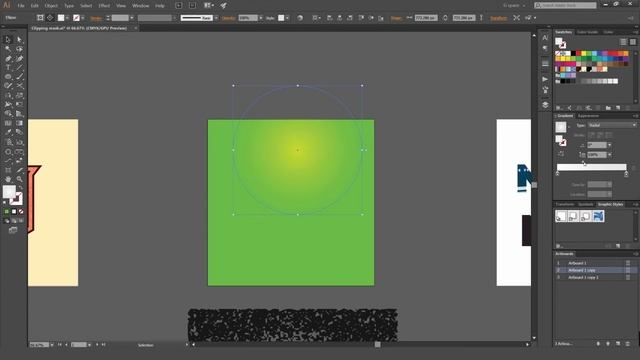Image resolution: width=640 pixels, height=360 pixels.
Task: Click the fill swatch in control bar
Action: (x=61, y=18)
